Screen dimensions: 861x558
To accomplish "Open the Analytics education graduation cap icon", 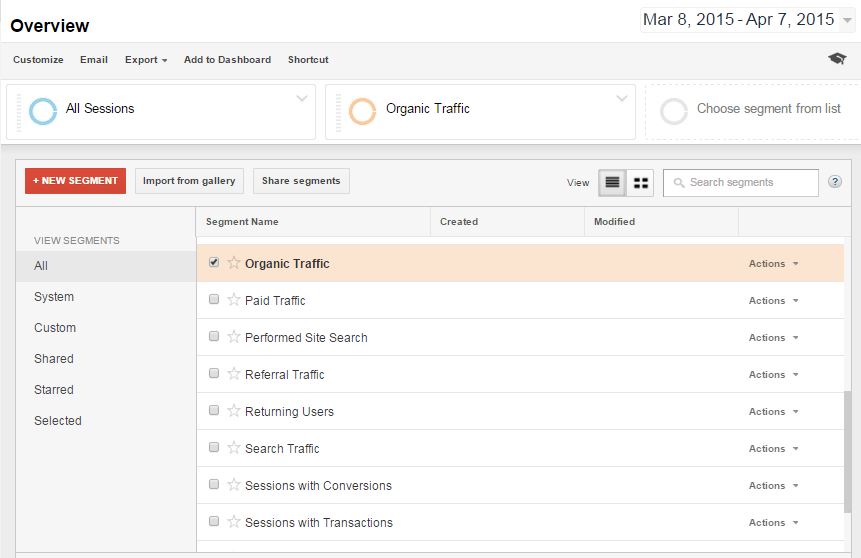I will pos(837,59).
